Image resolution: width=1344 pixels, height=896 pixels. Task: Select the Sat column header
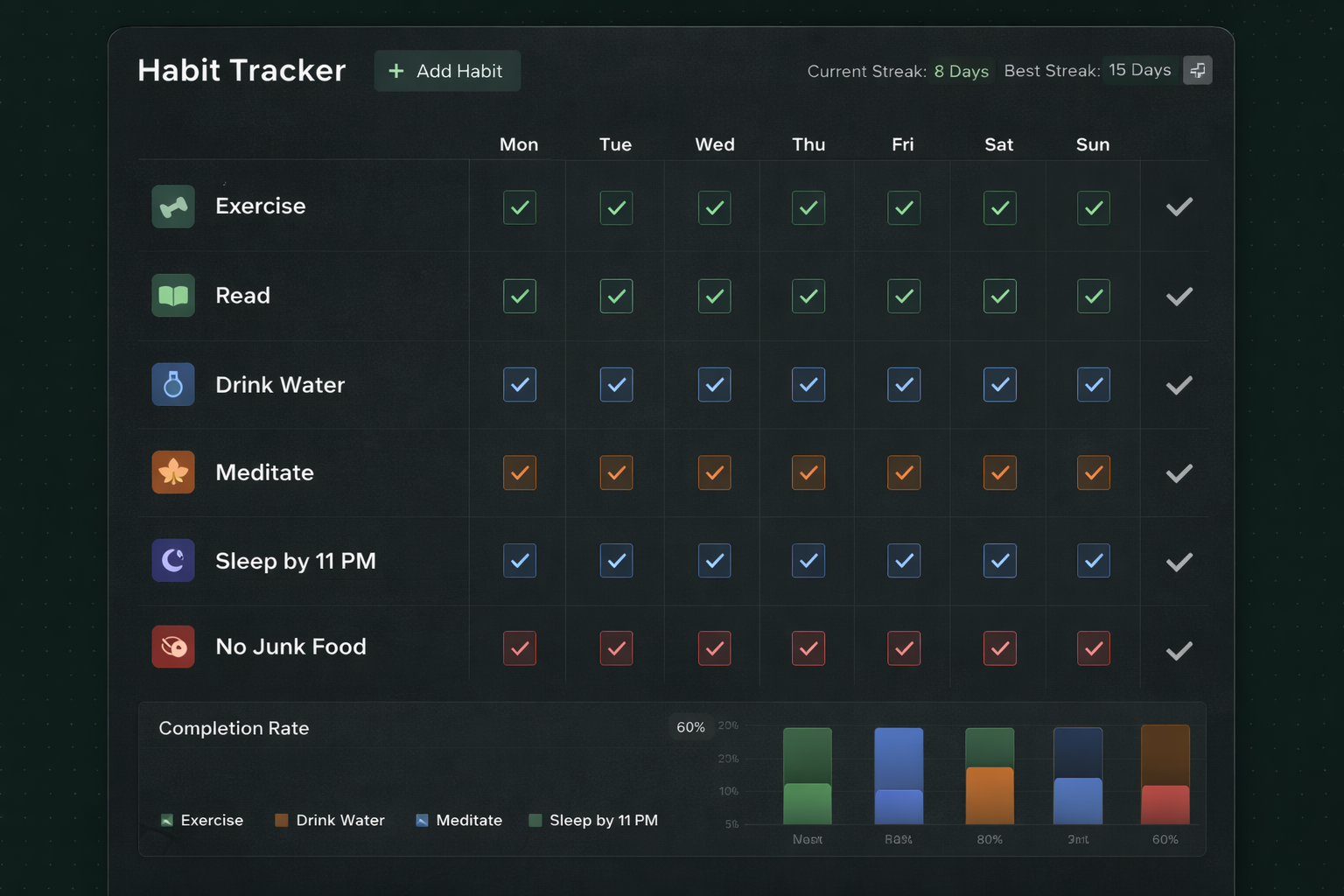click(998, 144)
